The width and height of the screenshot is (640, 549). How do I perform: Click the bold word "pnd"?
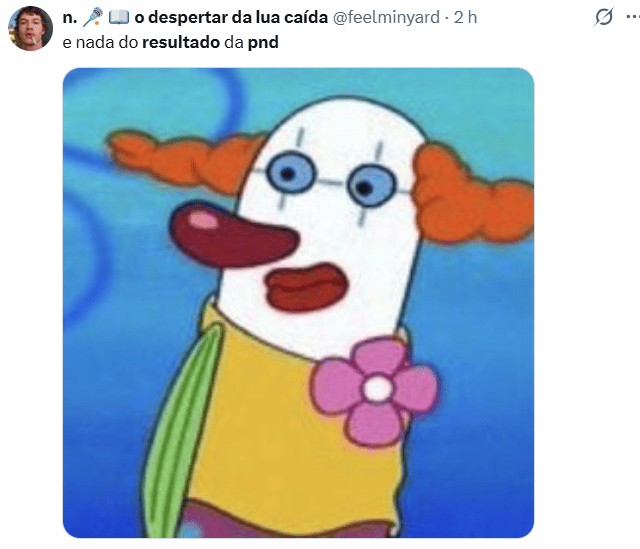263,43
